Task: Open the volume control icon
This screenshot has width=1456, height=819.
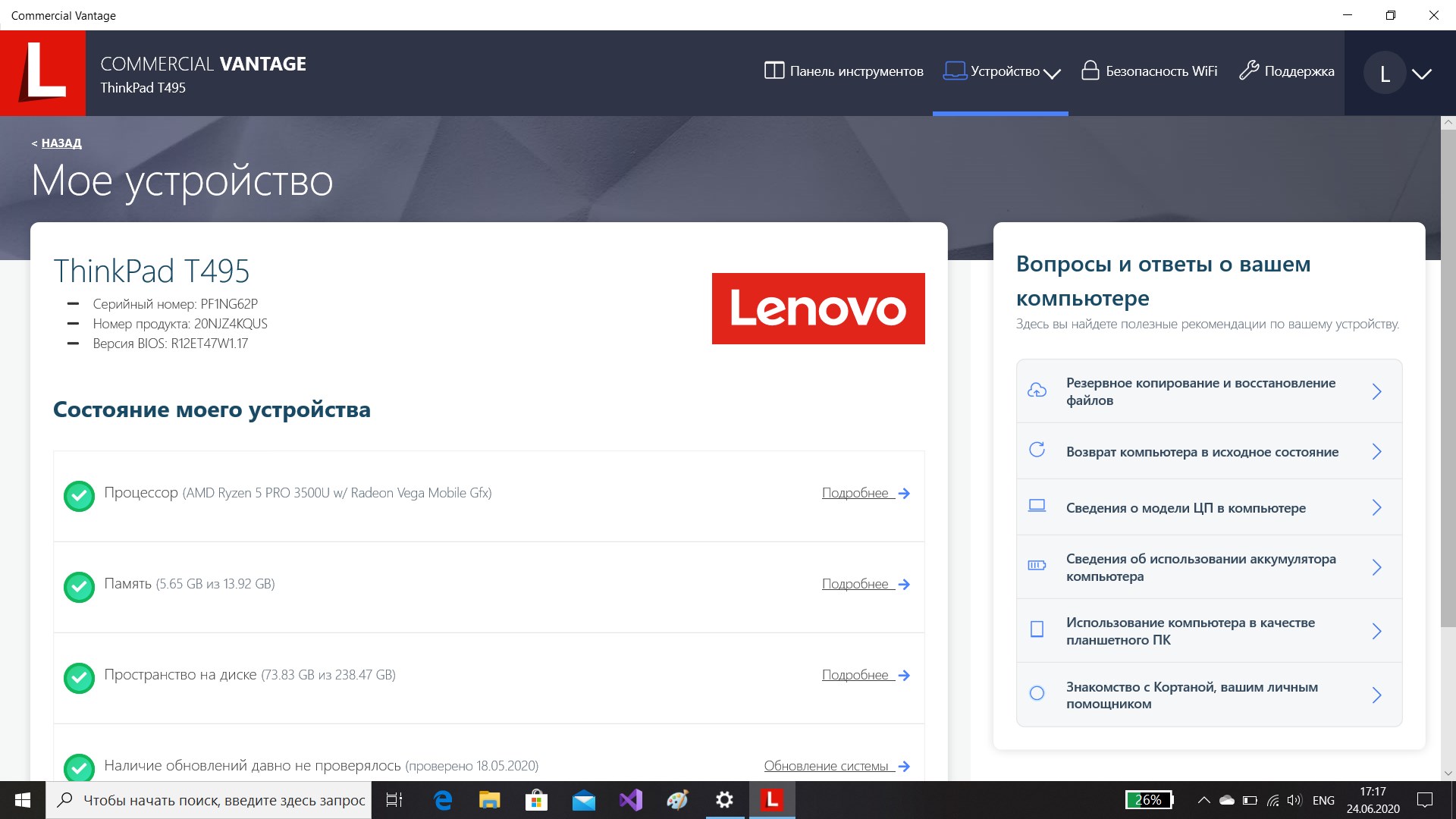Action: point(1294,800)
